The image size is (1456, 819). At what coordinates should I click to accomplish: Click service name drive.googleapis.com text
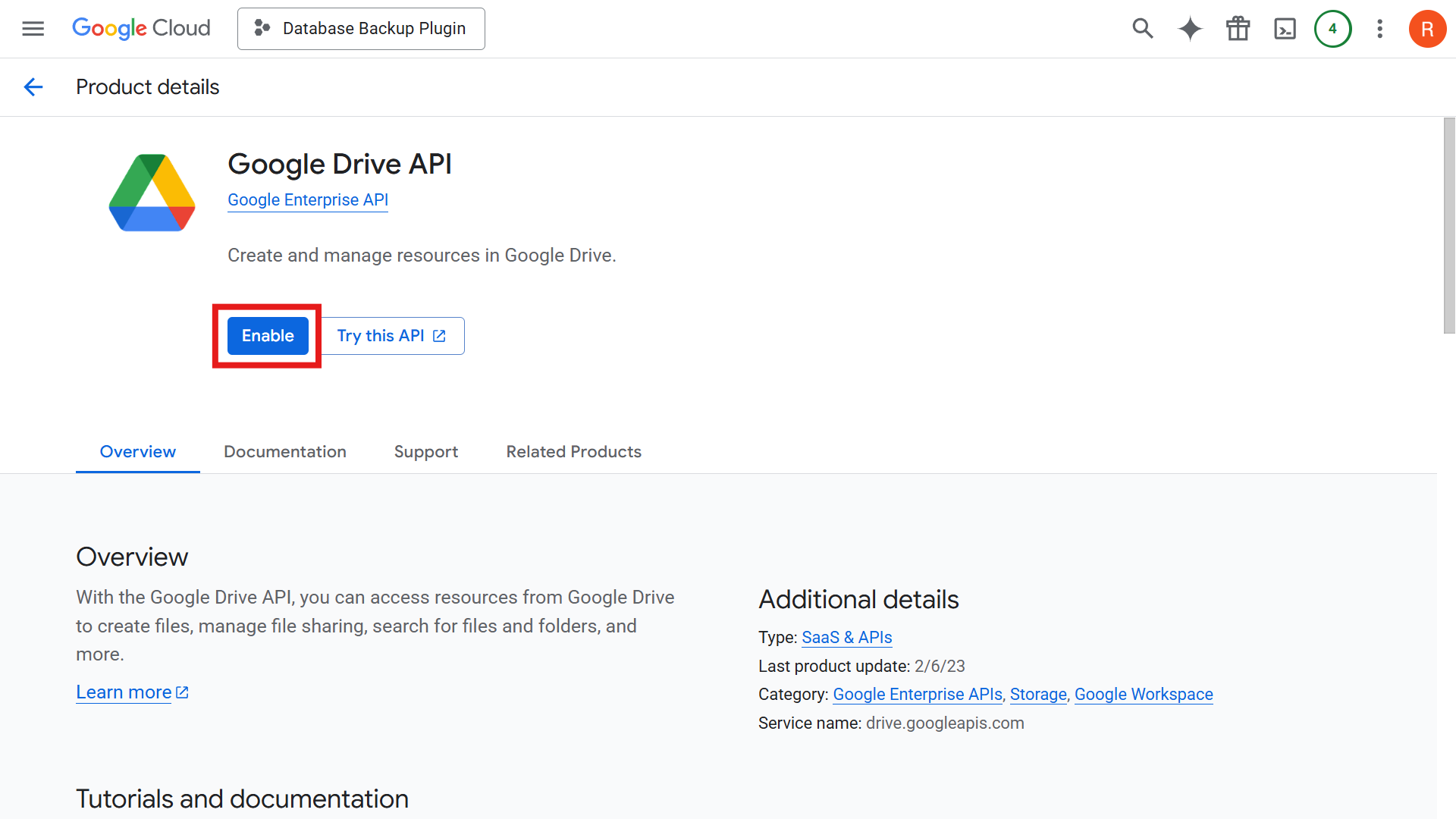point(945,723)
